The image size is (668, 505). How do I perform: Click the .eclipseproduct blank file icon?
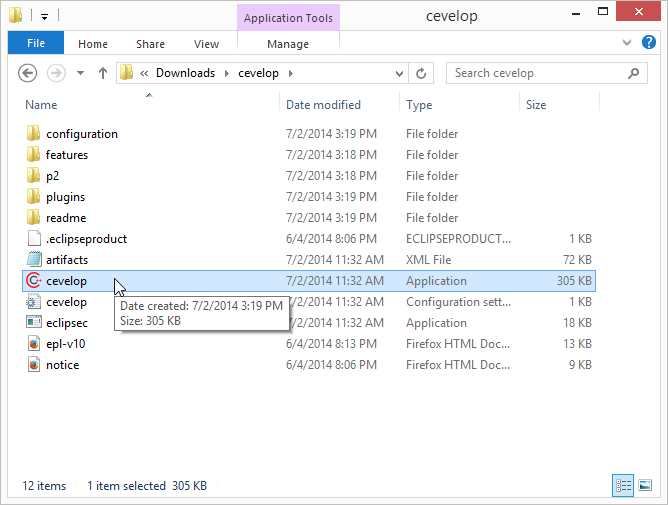(34, 238)
